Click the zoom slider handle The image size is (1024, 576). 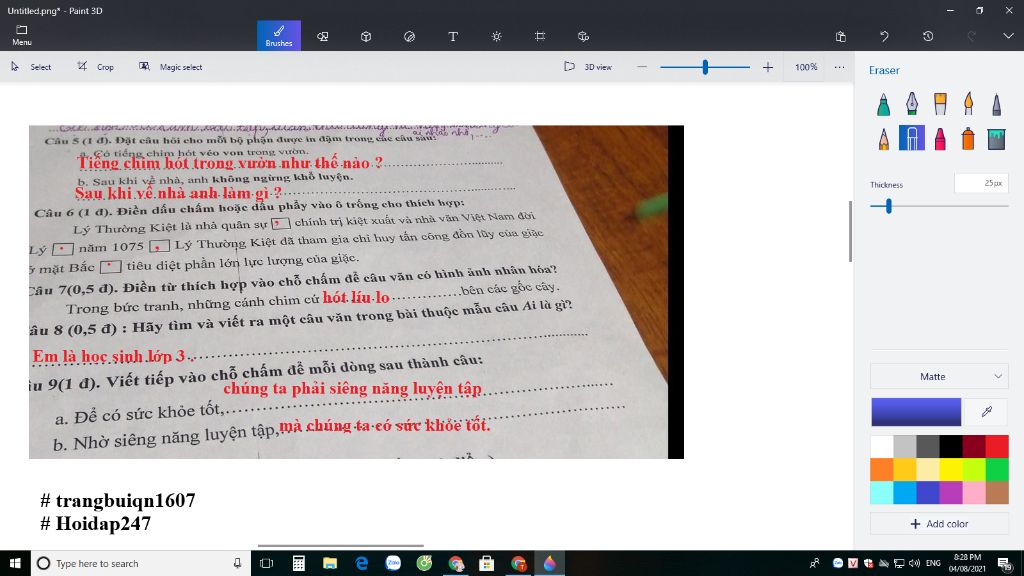(705, 67)
